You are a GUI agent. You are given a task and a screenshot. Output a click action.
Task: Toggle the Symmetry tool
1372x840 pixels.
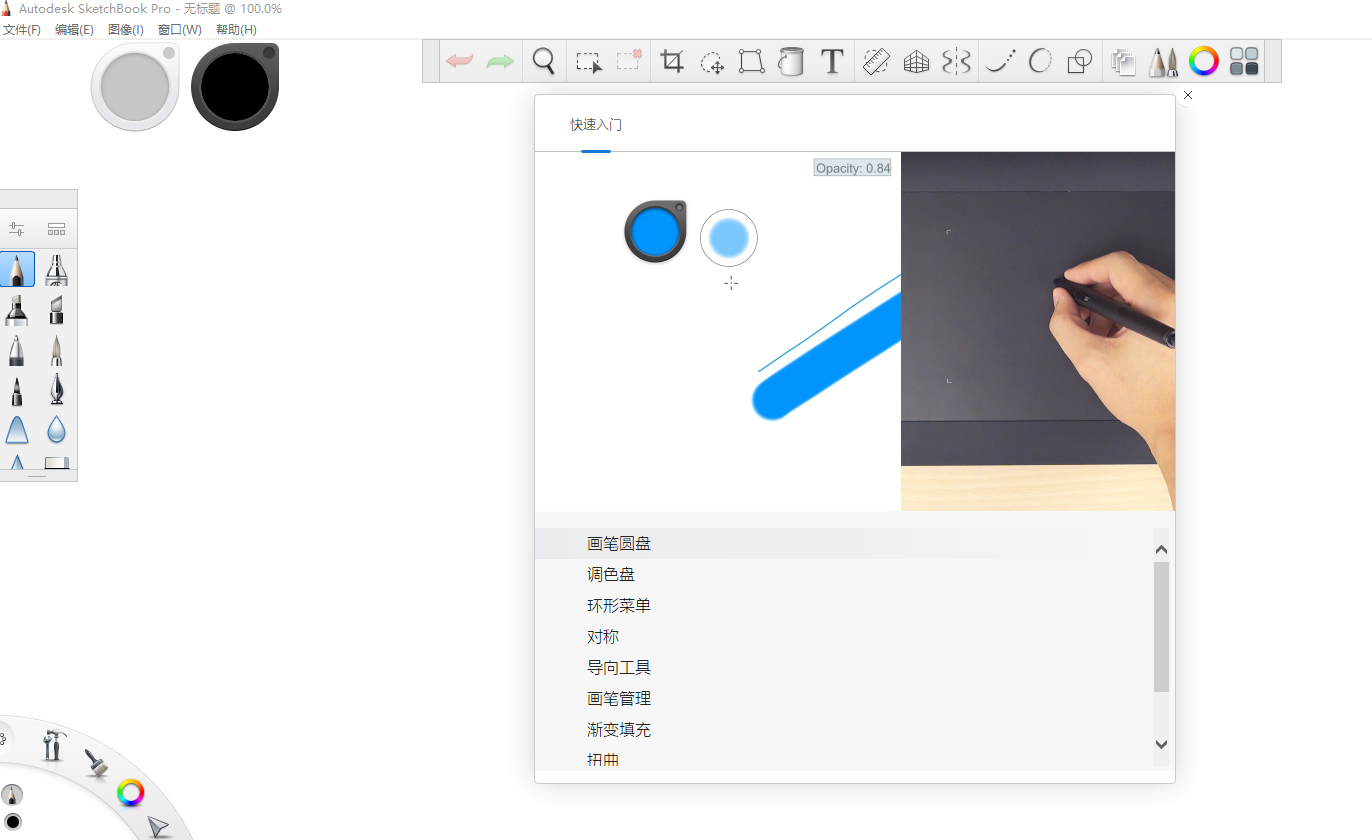coord(956,62)
